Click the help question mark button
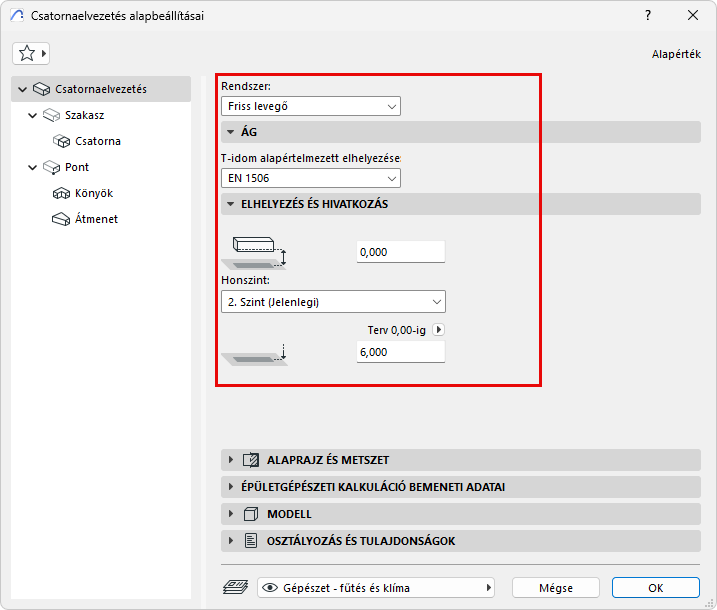This screenshot has height=610, width=717. tap(648, 15)
